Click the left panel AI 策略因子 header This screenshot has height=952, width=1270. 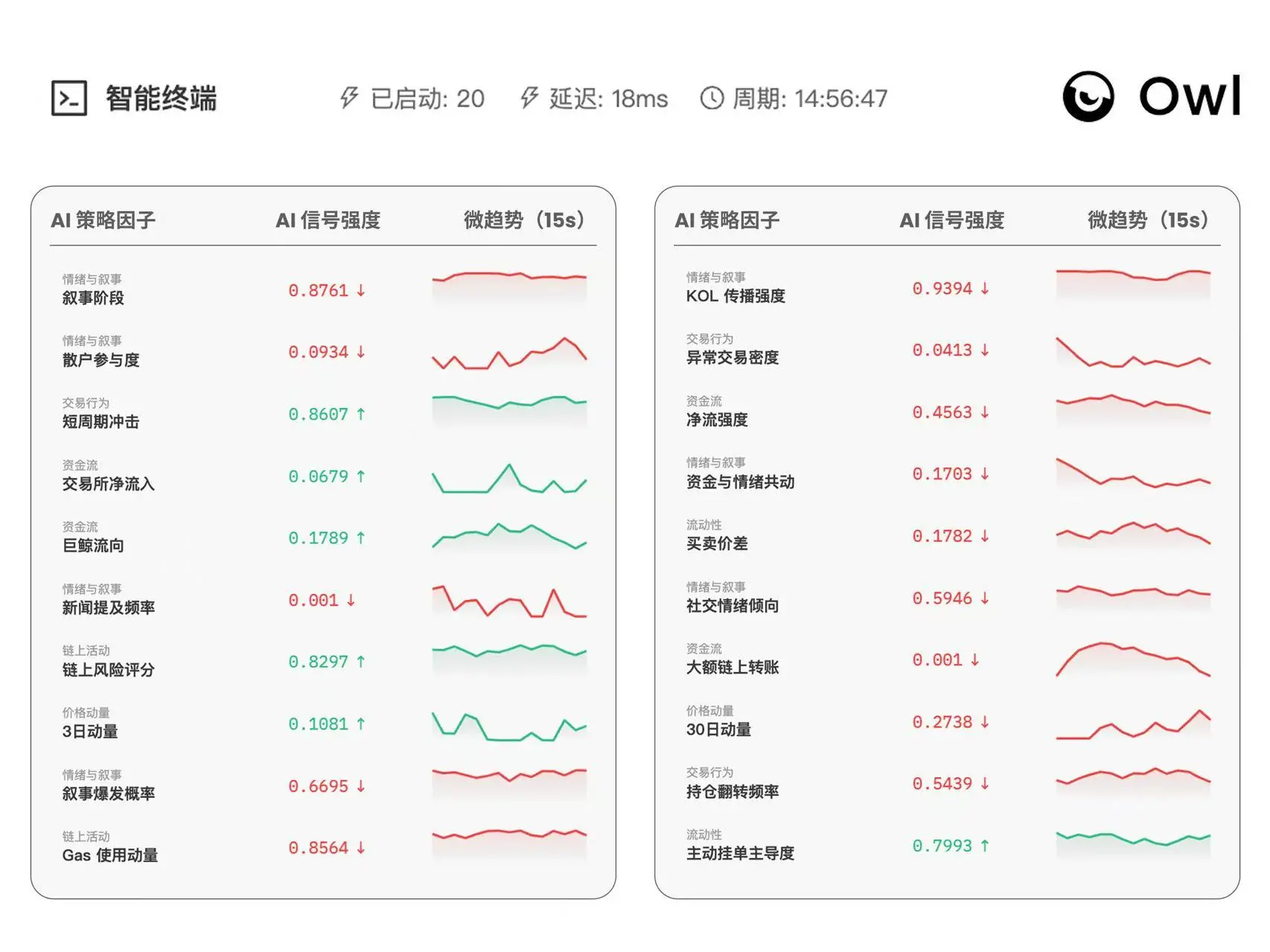103,220
